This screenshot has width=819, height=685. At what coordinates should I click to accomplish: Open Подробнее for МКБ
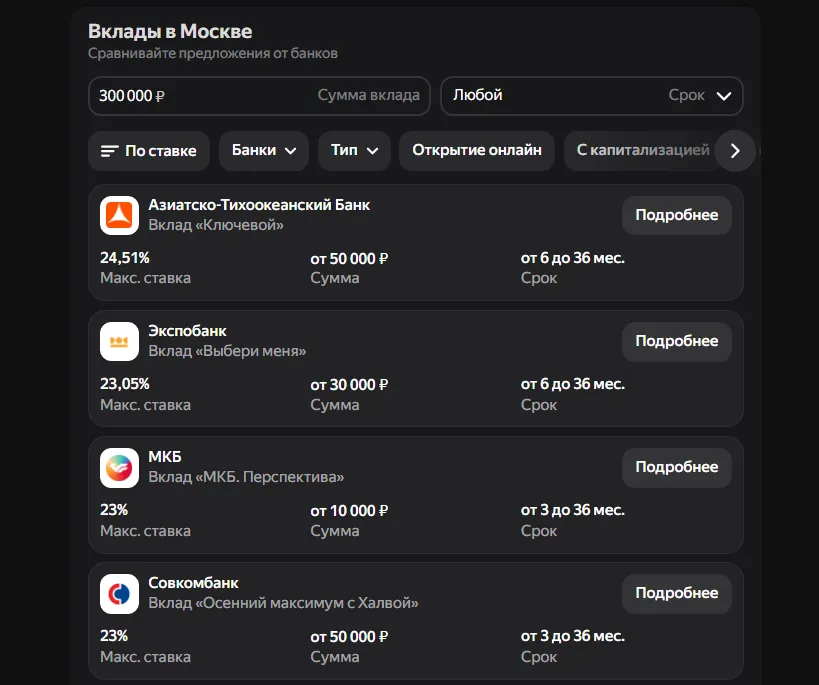676,468
